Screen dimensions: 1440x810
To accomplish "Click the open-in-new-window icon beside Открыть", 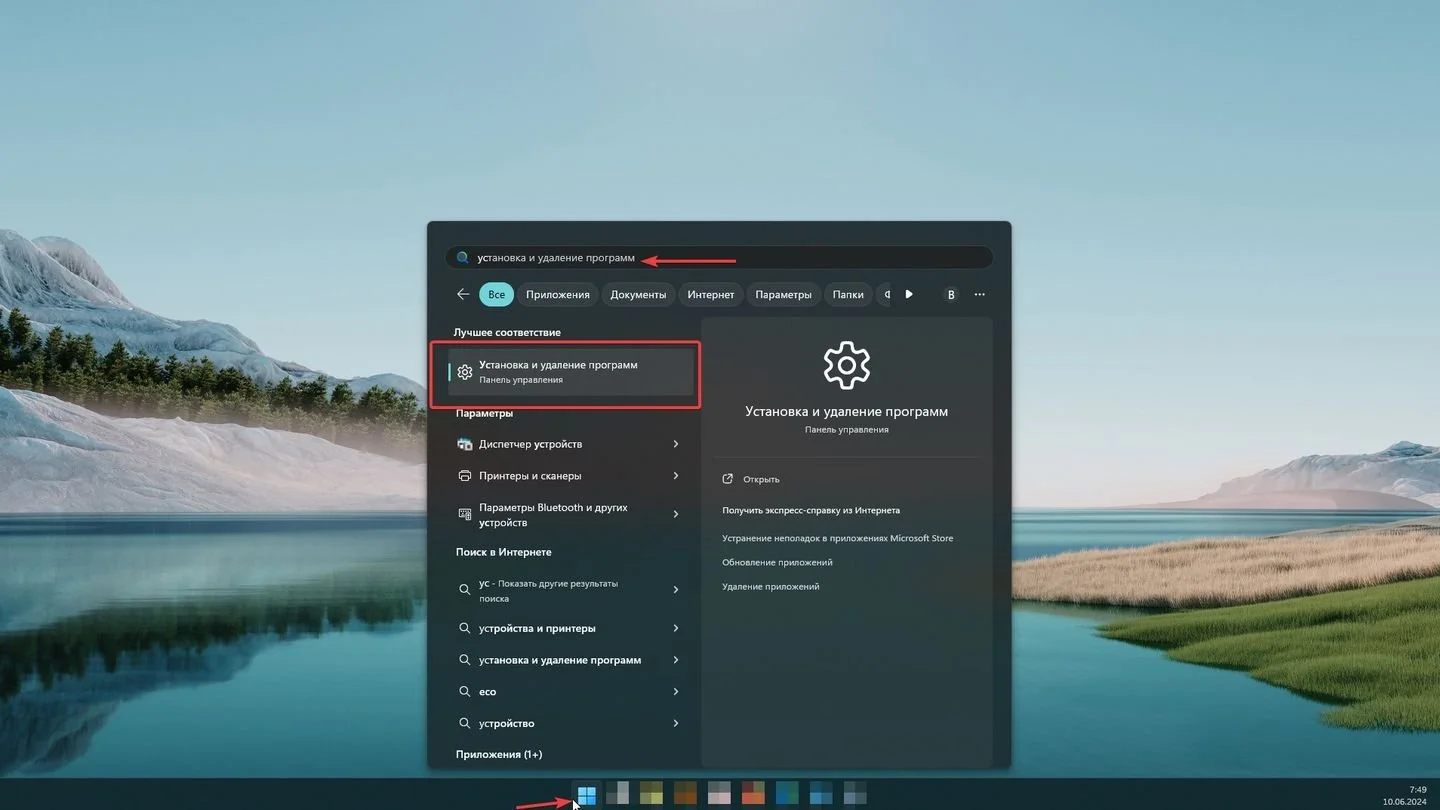I will tap(728, 479).
